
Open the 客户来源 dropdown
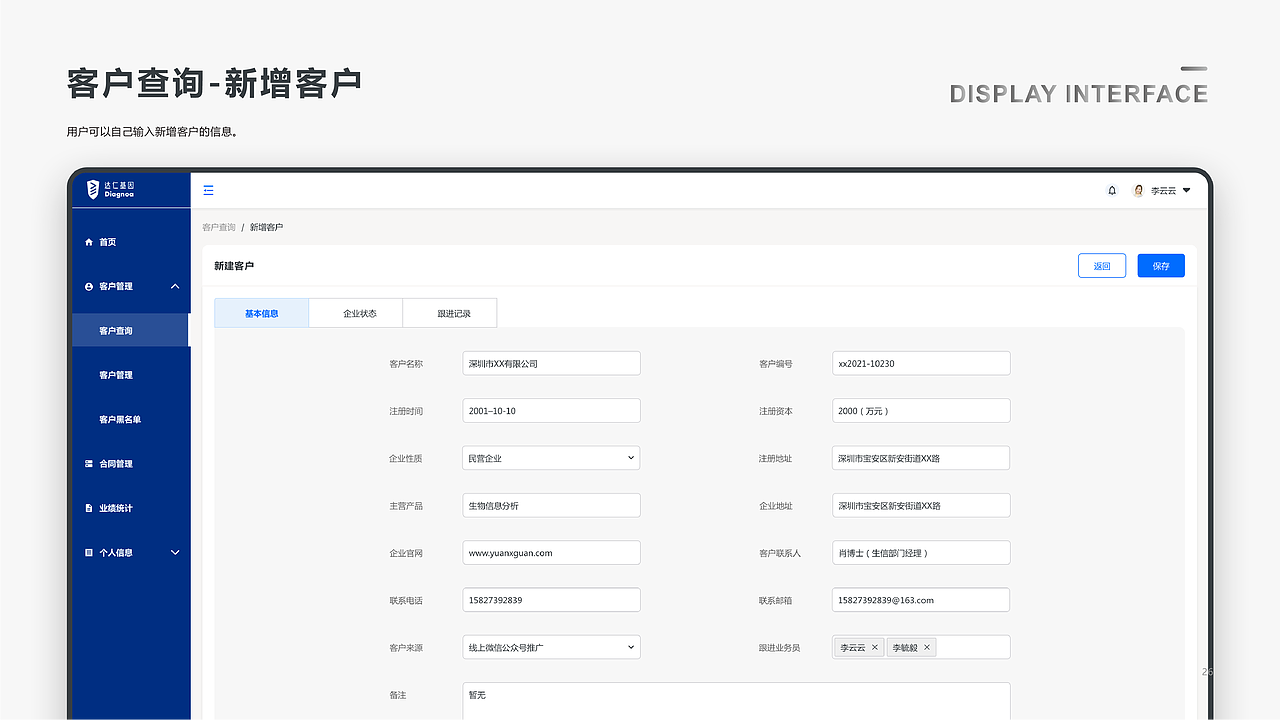[551, 647]
